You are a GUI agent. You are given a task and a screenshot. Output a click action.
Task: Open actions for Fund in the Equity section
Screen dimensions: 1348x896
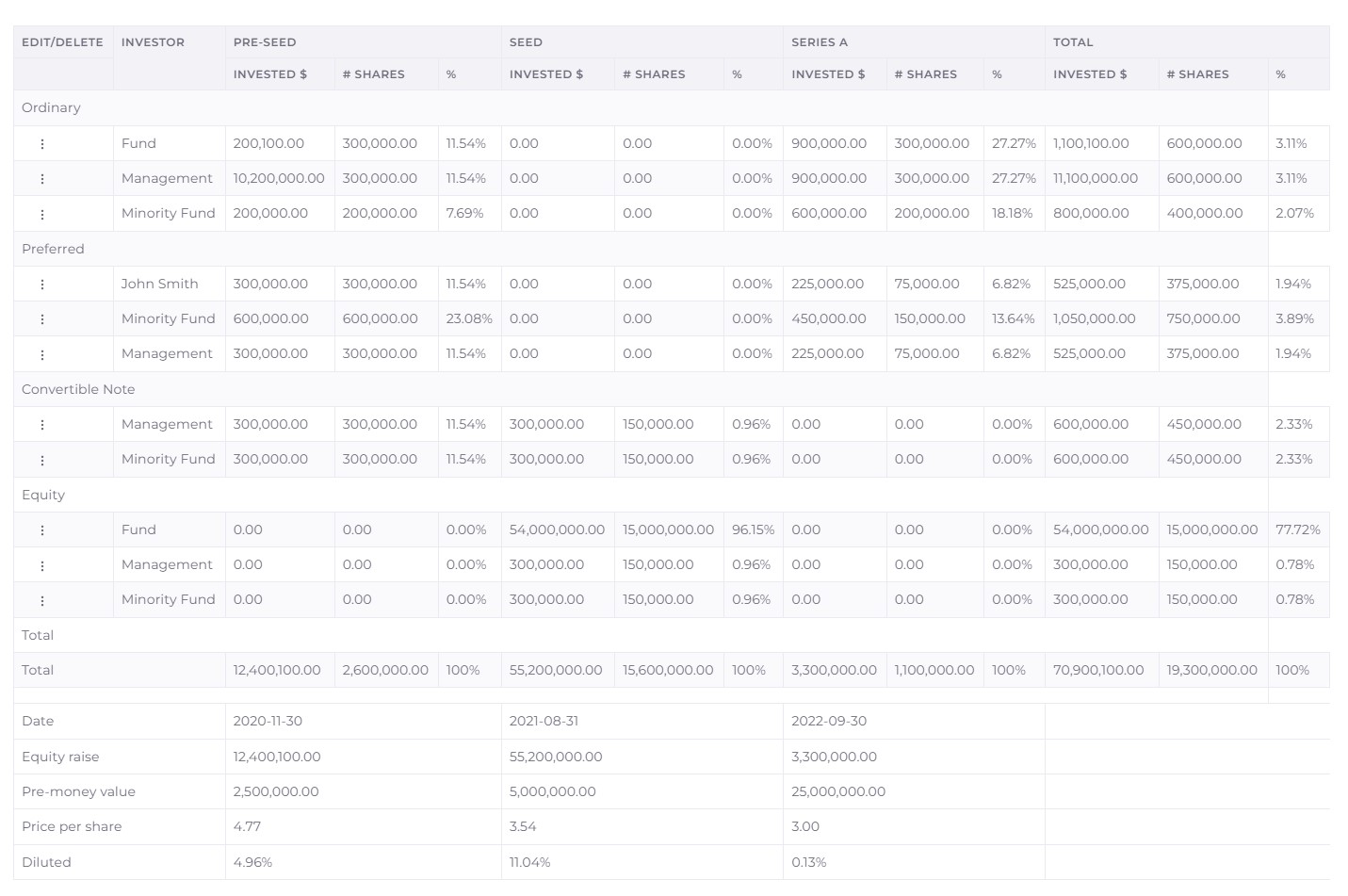(x=43, y=529)
